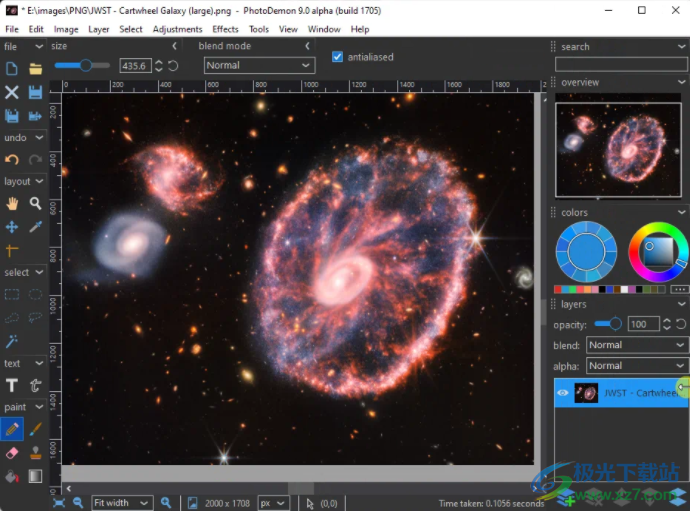690x511 pixels.
Task: Open an image with the folder icon
Action: 35,69
